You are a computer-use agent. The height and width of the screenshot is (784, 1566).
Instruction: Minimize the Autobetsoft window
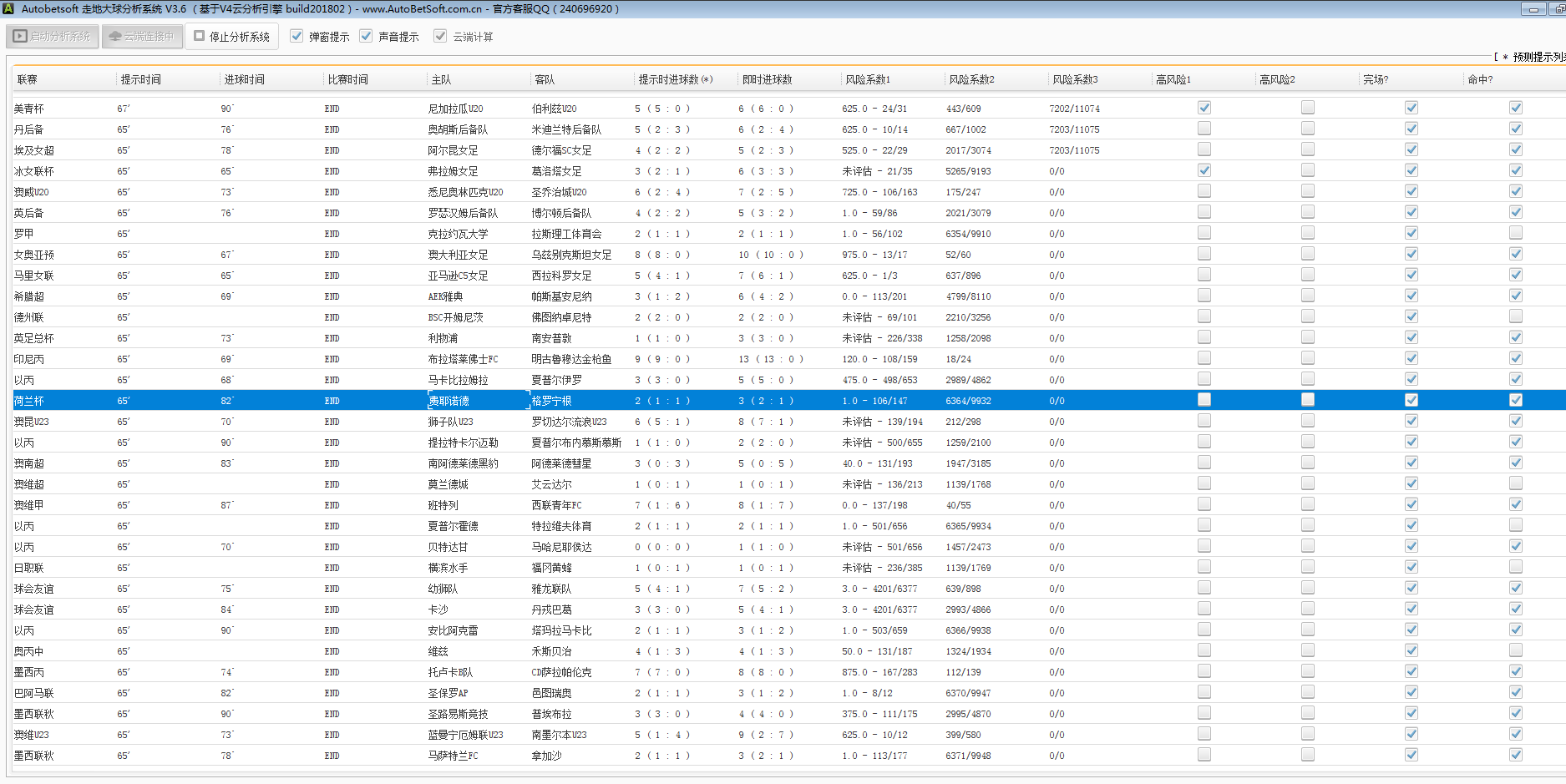tap(1533, 9)
